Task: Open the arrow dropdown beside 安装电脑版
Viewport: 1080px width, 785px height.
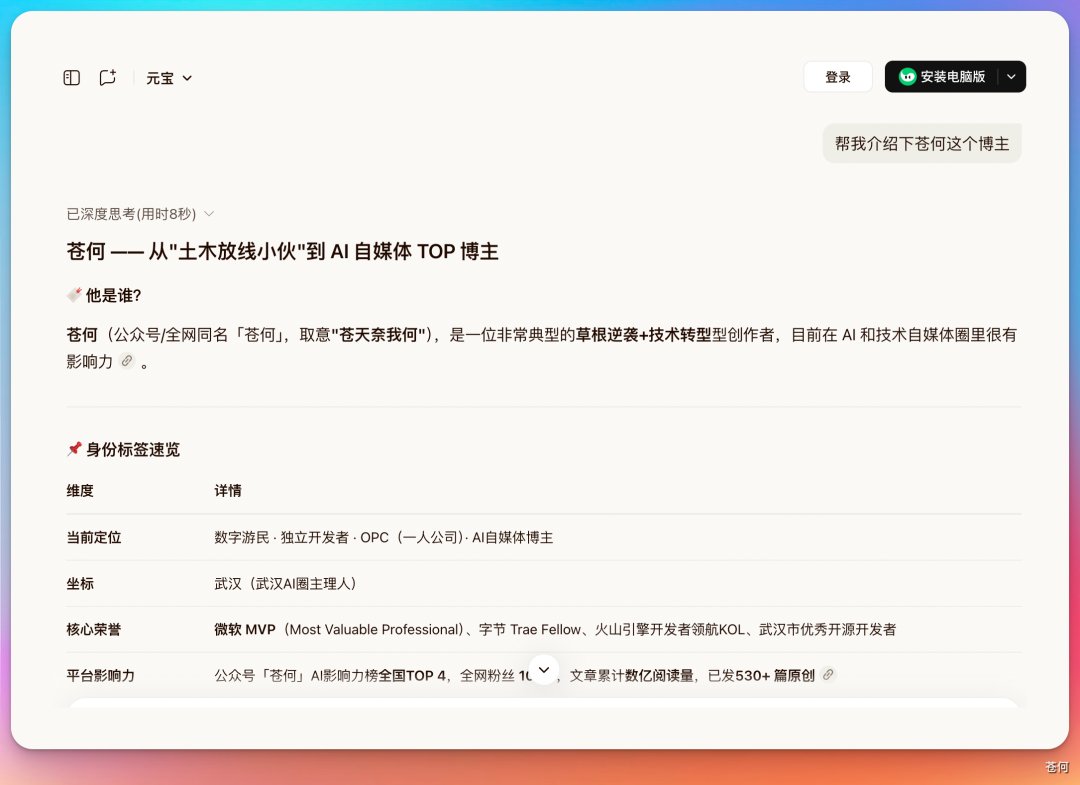Action: (x=1011, y=76)
